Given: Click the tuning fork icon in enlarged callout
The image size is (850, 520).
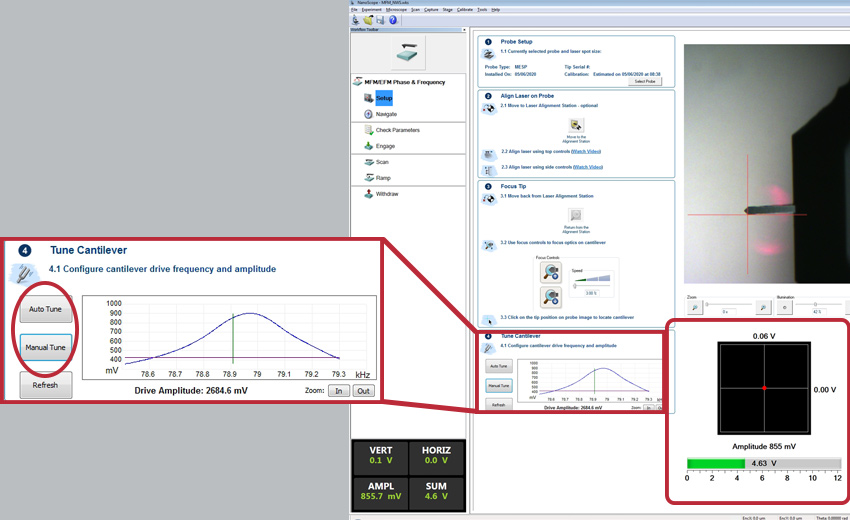Looking at the screenshot, I should (24, 274).
